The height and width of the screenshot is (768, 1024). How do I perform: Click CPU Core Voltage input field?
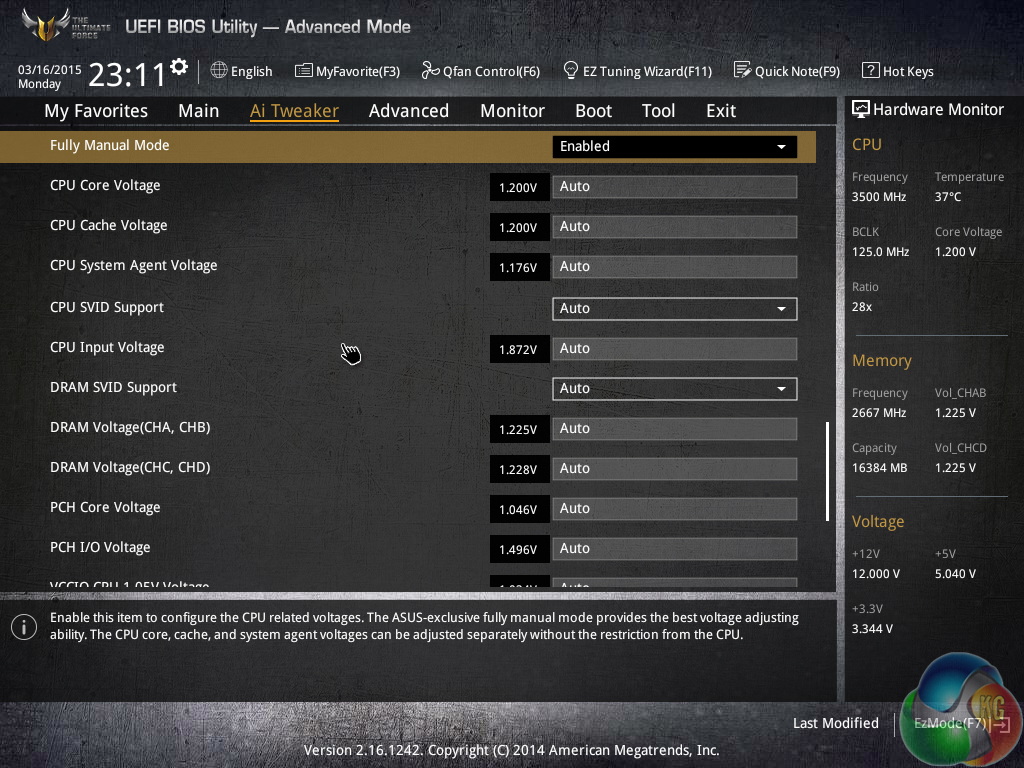674,187
